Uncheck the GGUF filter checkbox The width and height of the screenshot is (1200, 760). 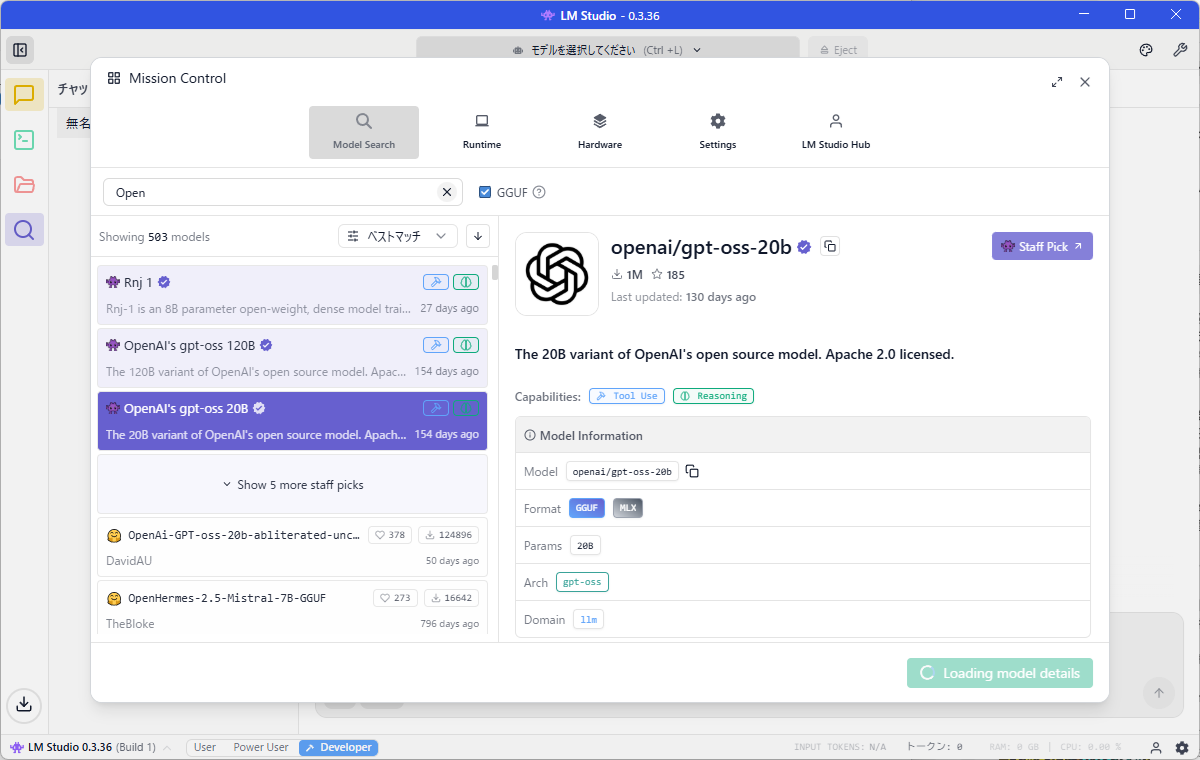(485, 192)
